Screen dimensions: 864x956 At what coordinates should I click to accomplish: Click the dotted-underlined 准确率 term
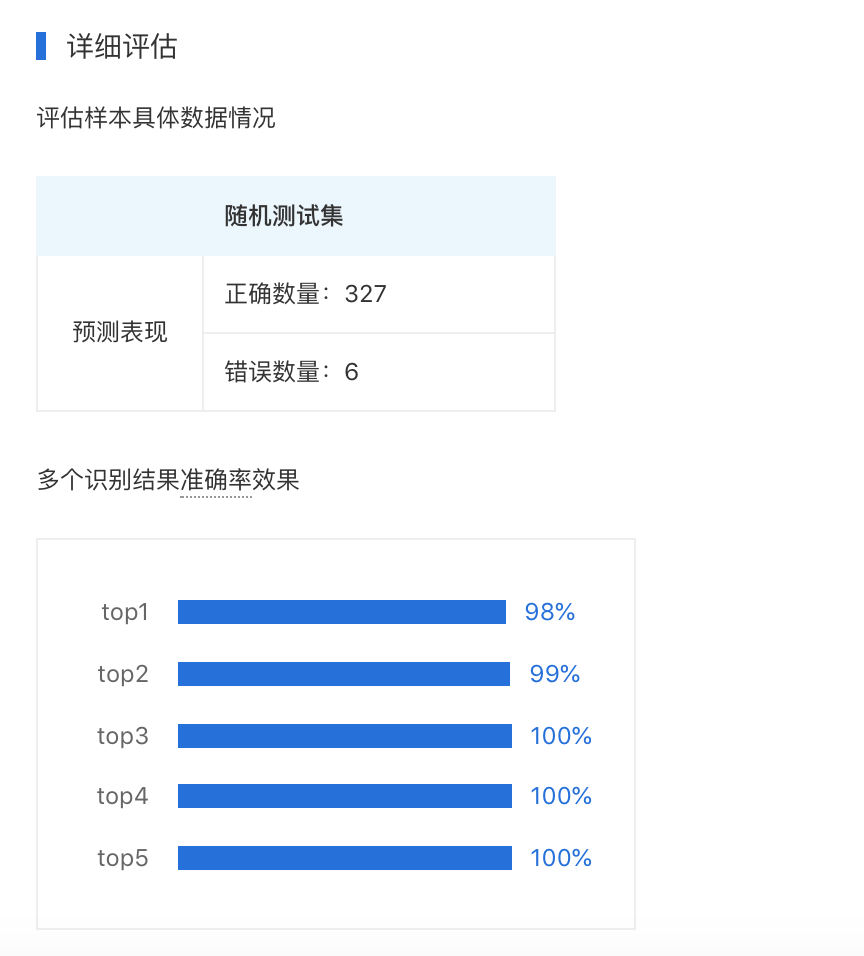point(216,480)
